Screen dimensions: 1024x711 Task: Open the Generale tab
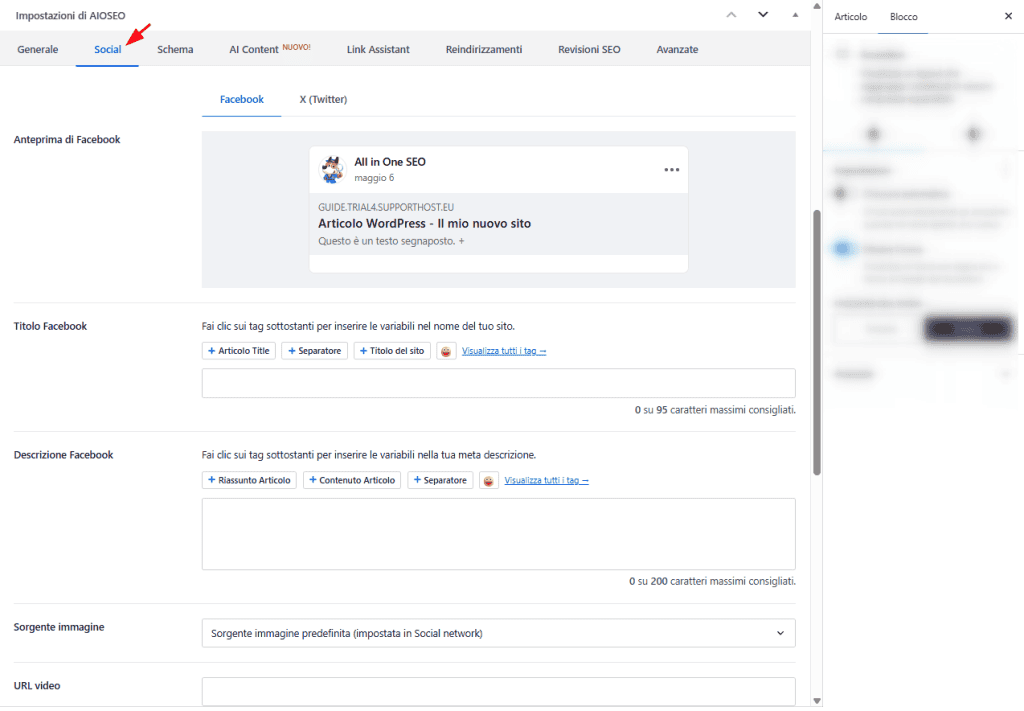coord(37,49)
